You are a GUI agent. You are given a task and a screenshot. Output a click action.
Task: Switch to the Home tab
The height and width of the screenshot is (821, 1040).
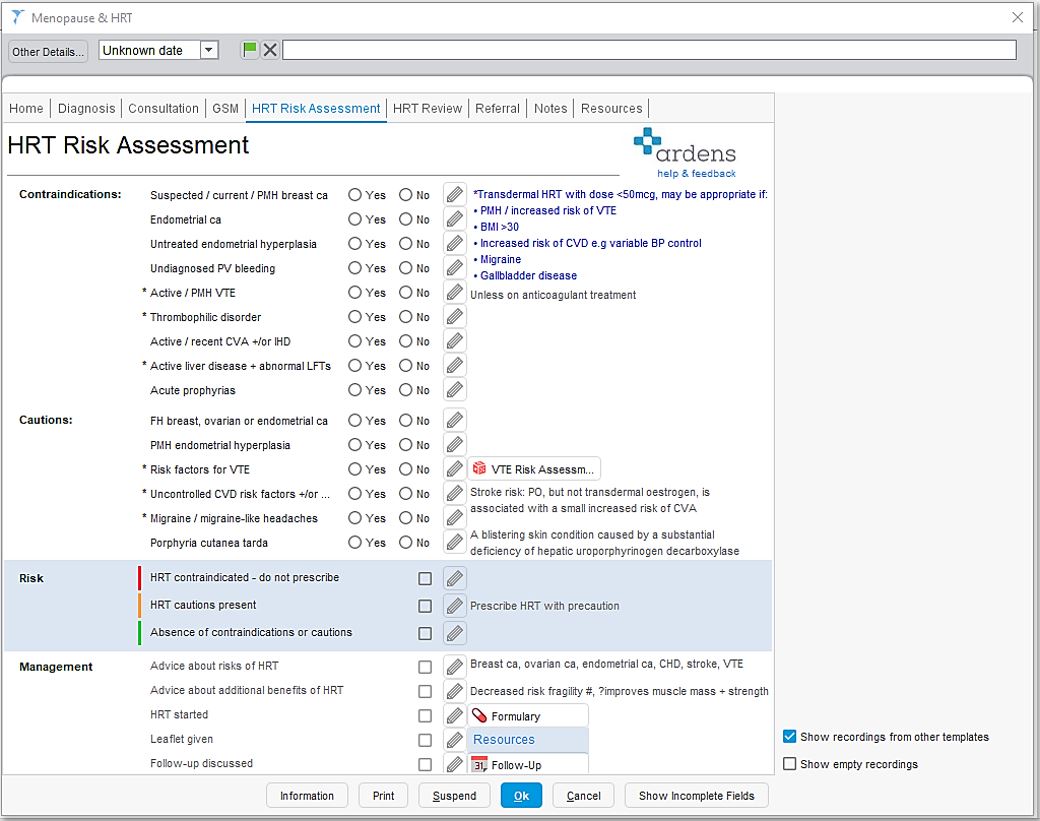(x=26, y=108)
